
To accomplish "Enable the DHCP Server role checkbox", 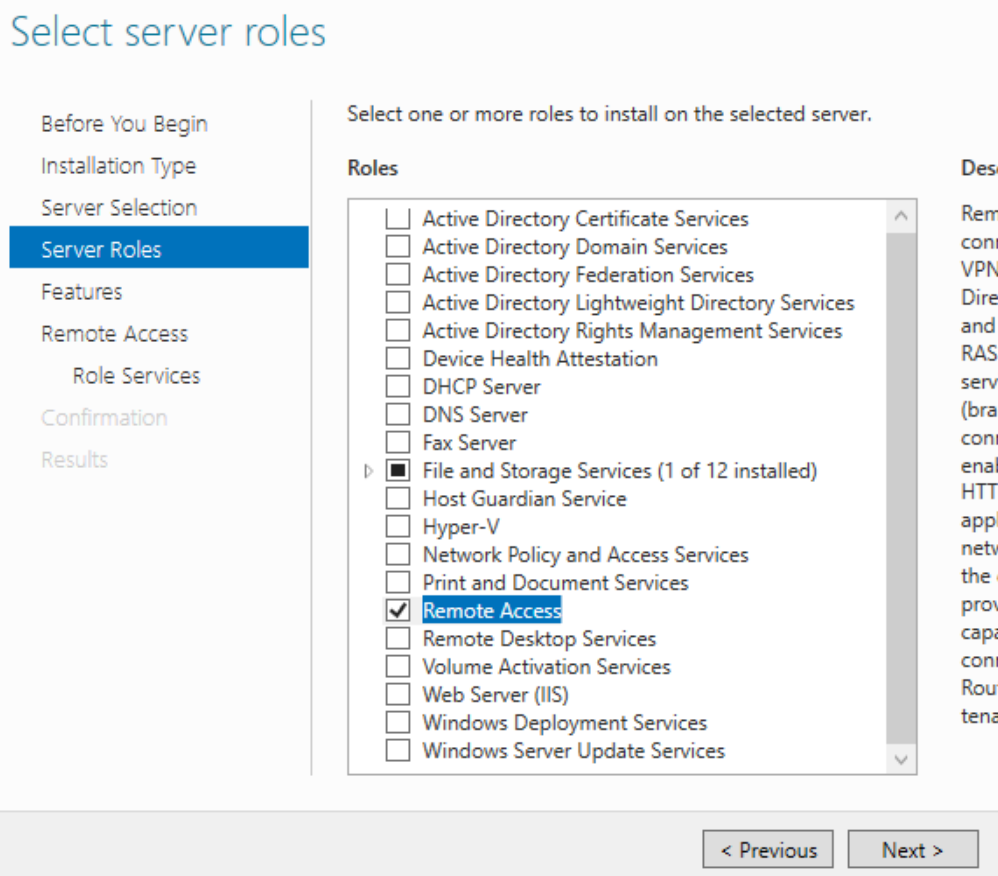I will [398, 387].
